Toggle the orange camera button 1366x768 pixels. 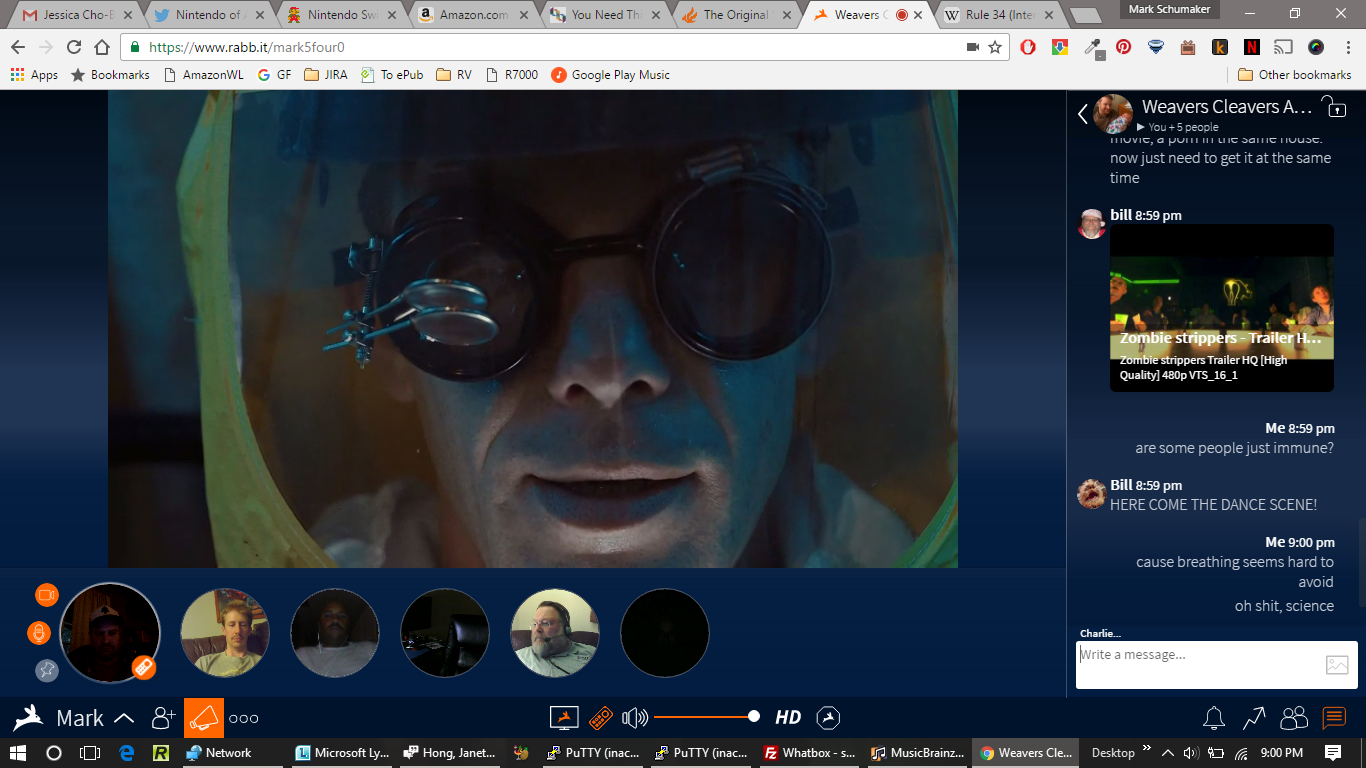click(46, 595)
